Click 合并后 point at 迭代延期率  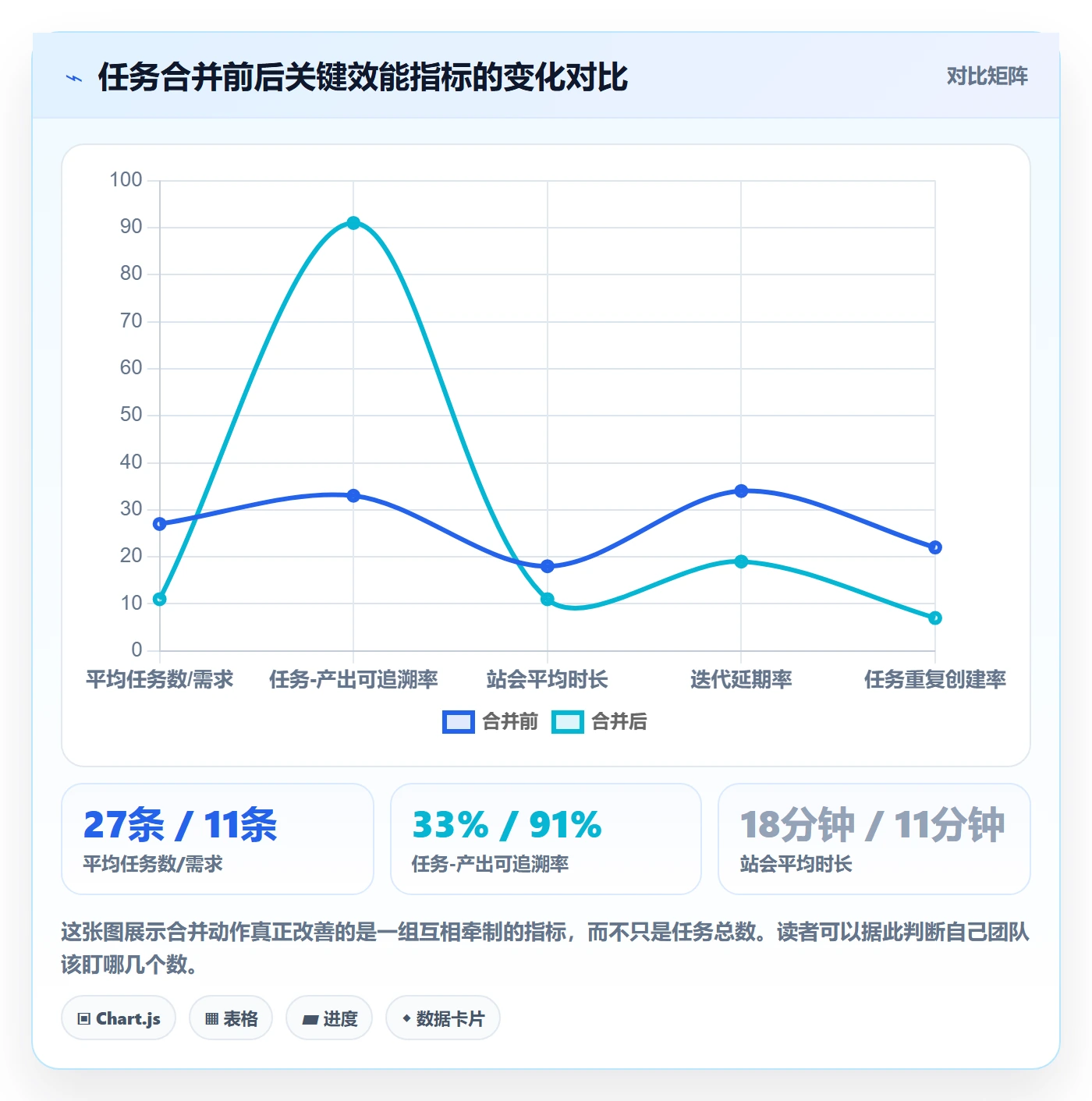[741, 561]
